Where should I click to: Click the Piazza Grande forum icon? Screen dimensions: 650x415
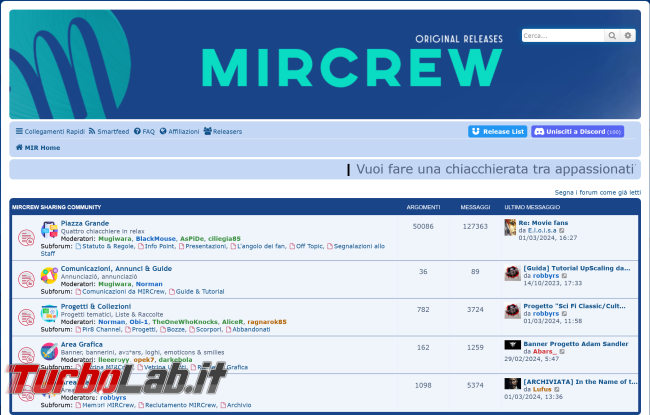(x=49, y=230)
